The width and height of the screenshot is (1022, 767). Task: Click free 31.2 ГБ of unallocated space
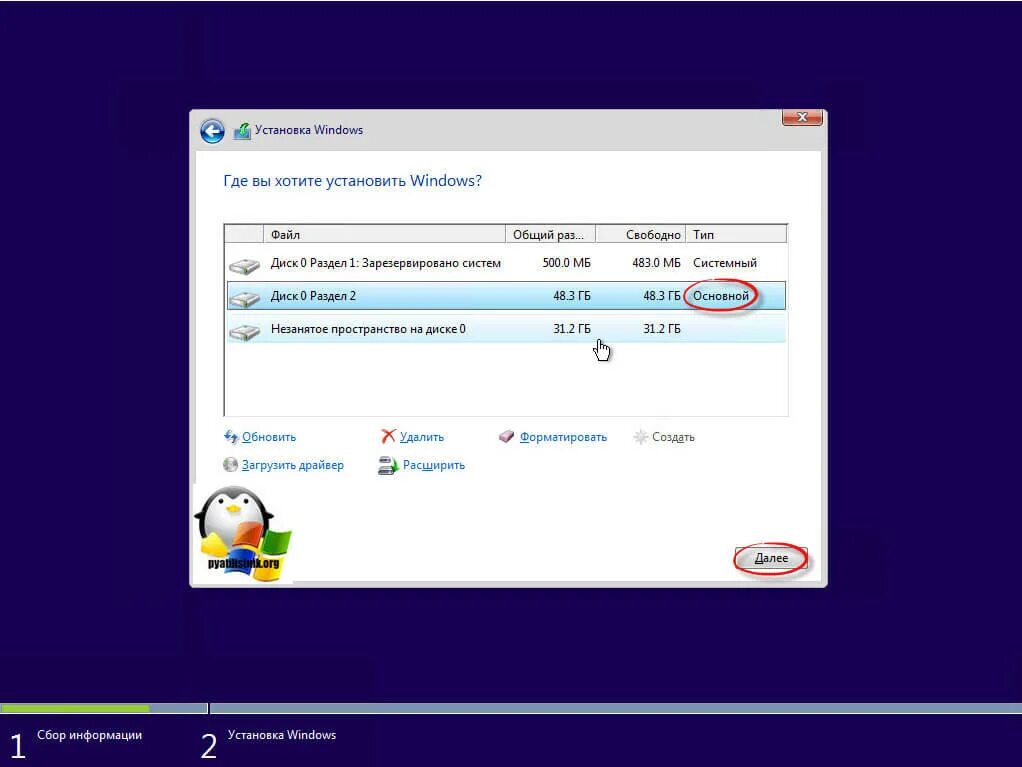[662, 329]
